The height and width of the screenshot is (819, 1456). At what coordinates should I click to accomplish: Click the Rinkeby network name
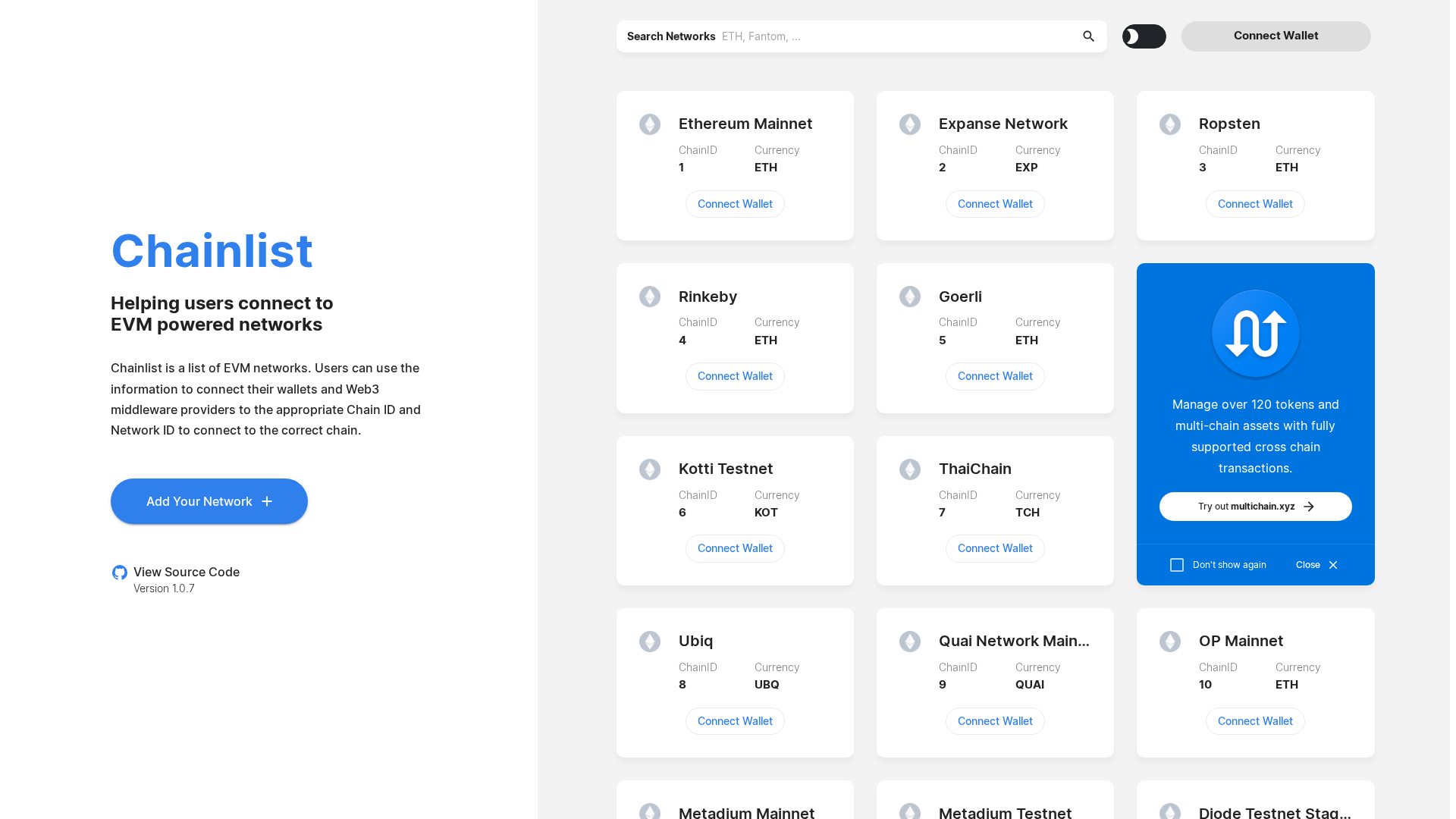(x=708, y=297)
